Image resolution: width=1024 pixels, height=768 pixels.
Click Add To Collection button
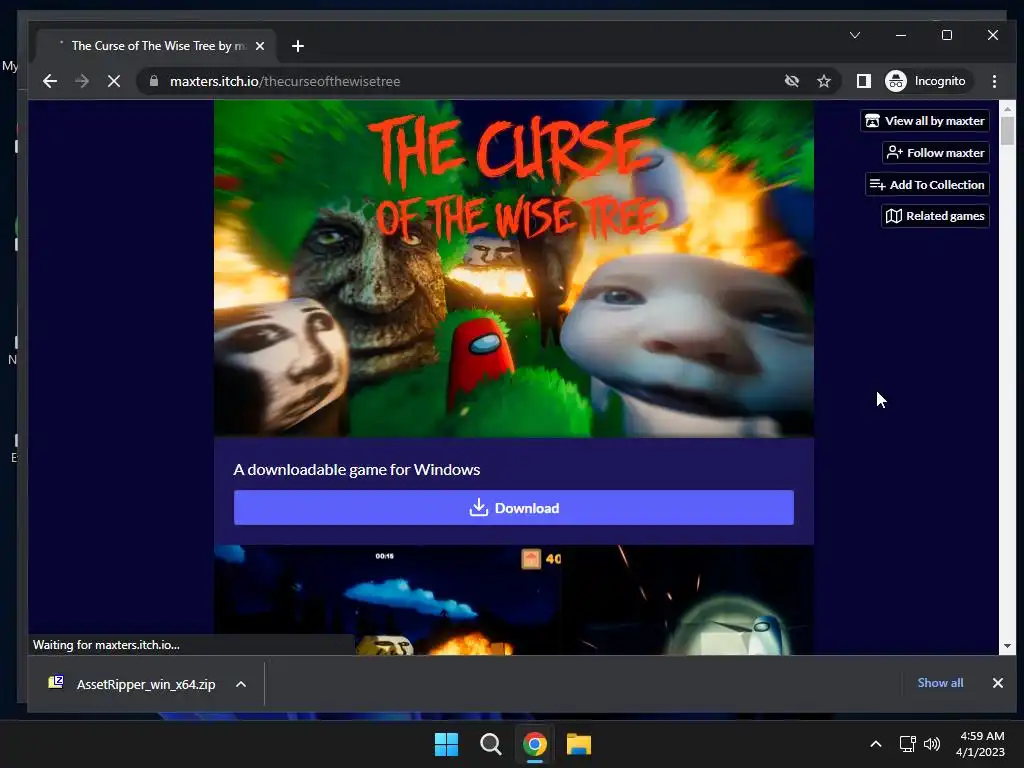[927, 185]
